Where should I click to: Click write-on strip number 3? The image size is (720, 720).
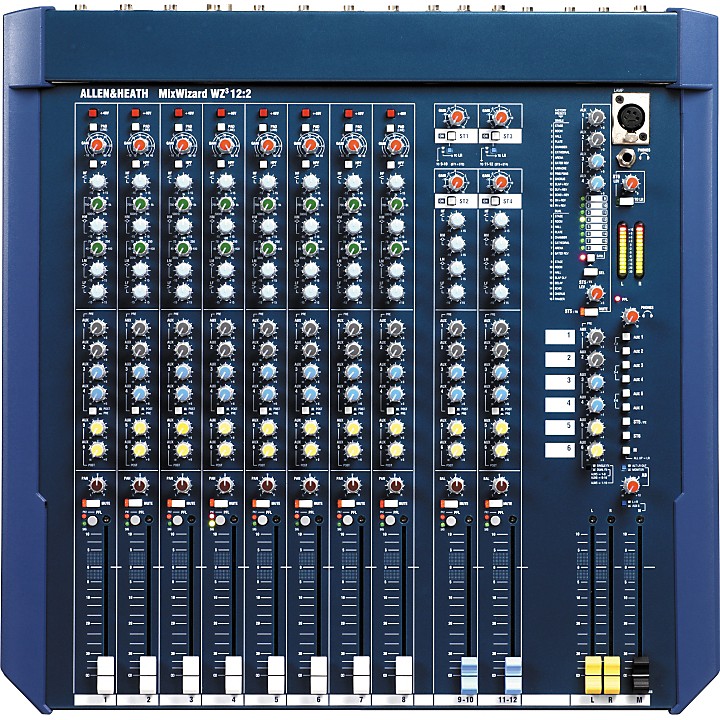[x=560, y=382]
